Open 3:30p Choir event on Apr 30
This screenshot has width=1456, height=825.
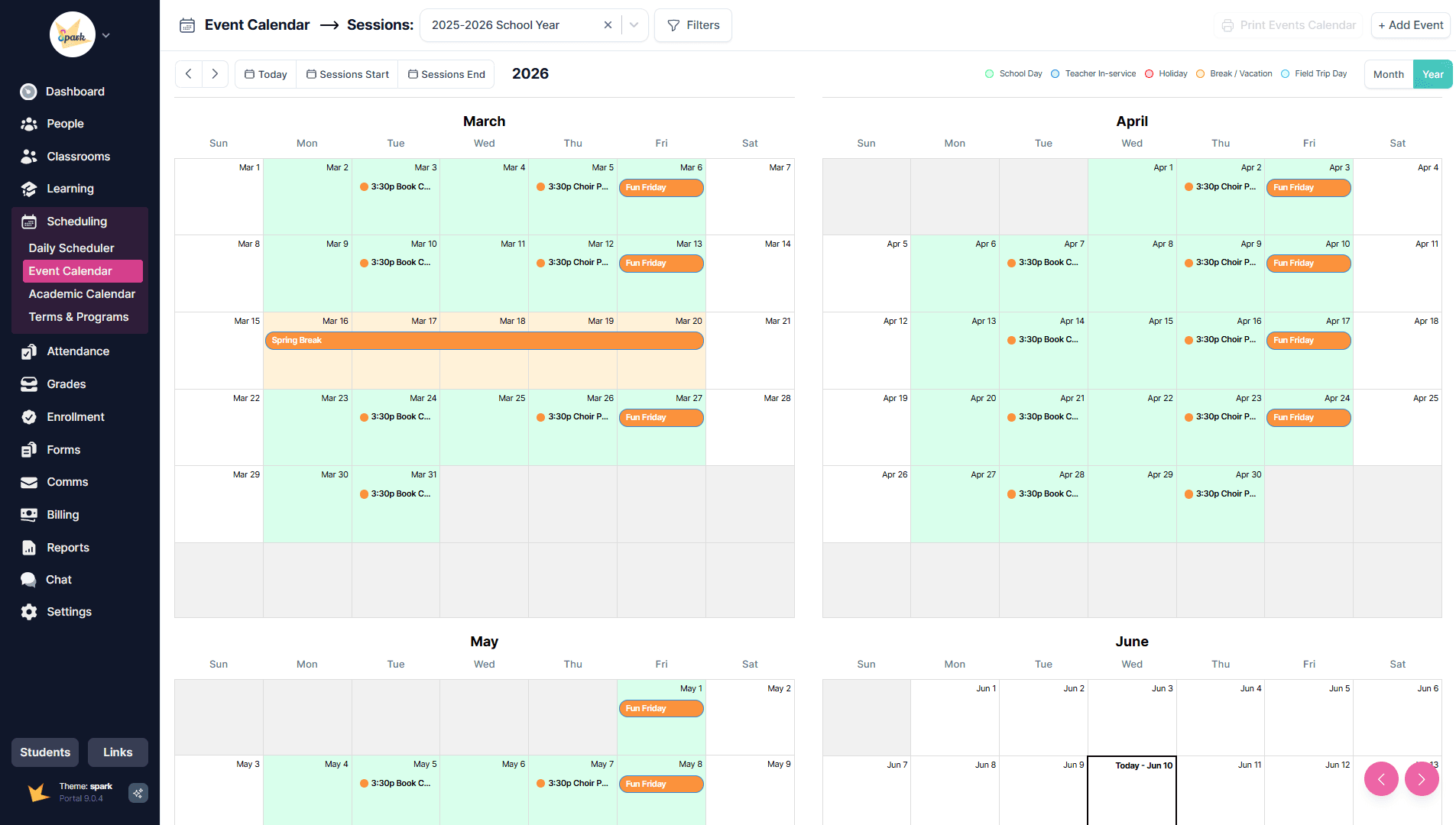click(x=1220, y=494)
